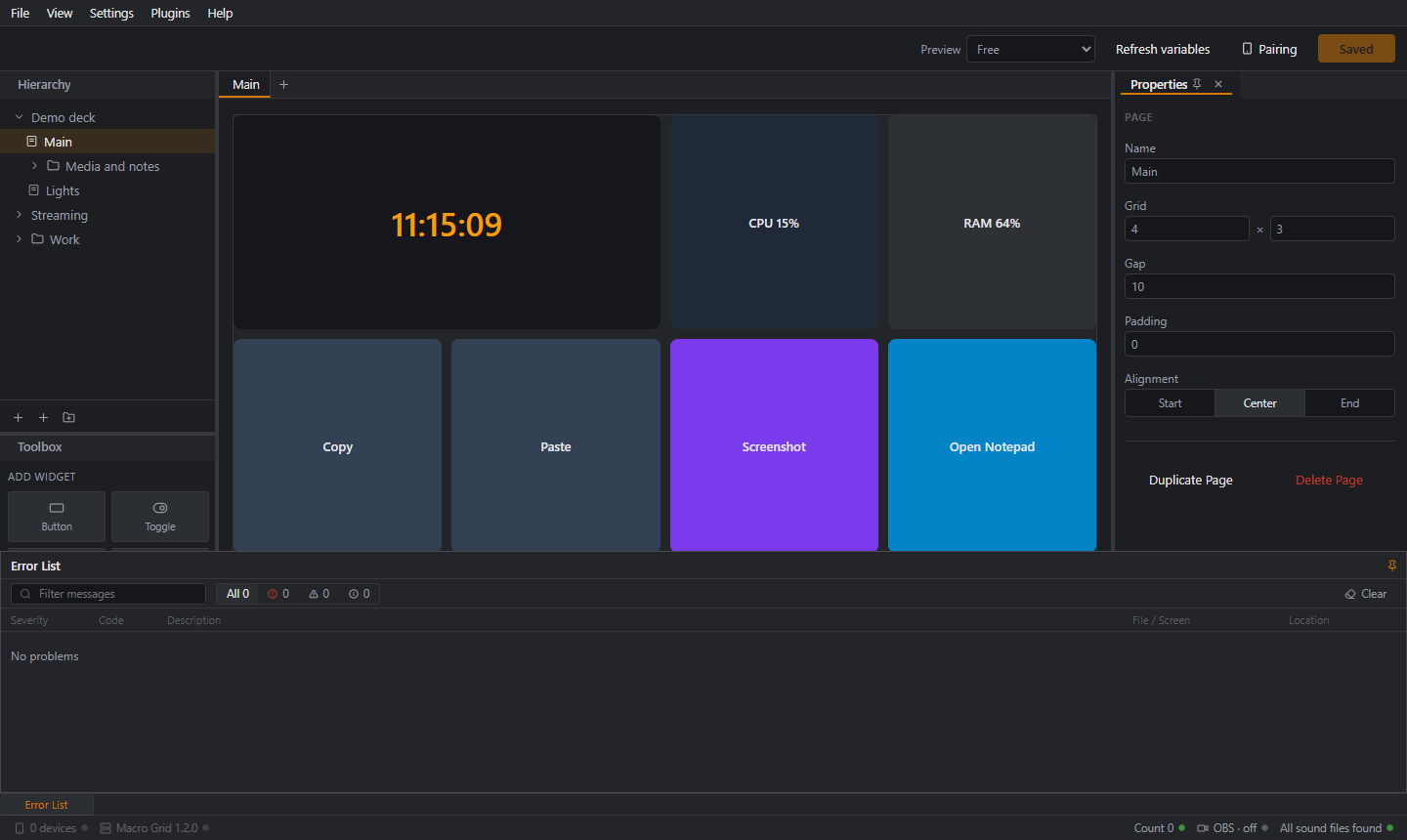Click the page Name input field

[x=1259, y=171]
